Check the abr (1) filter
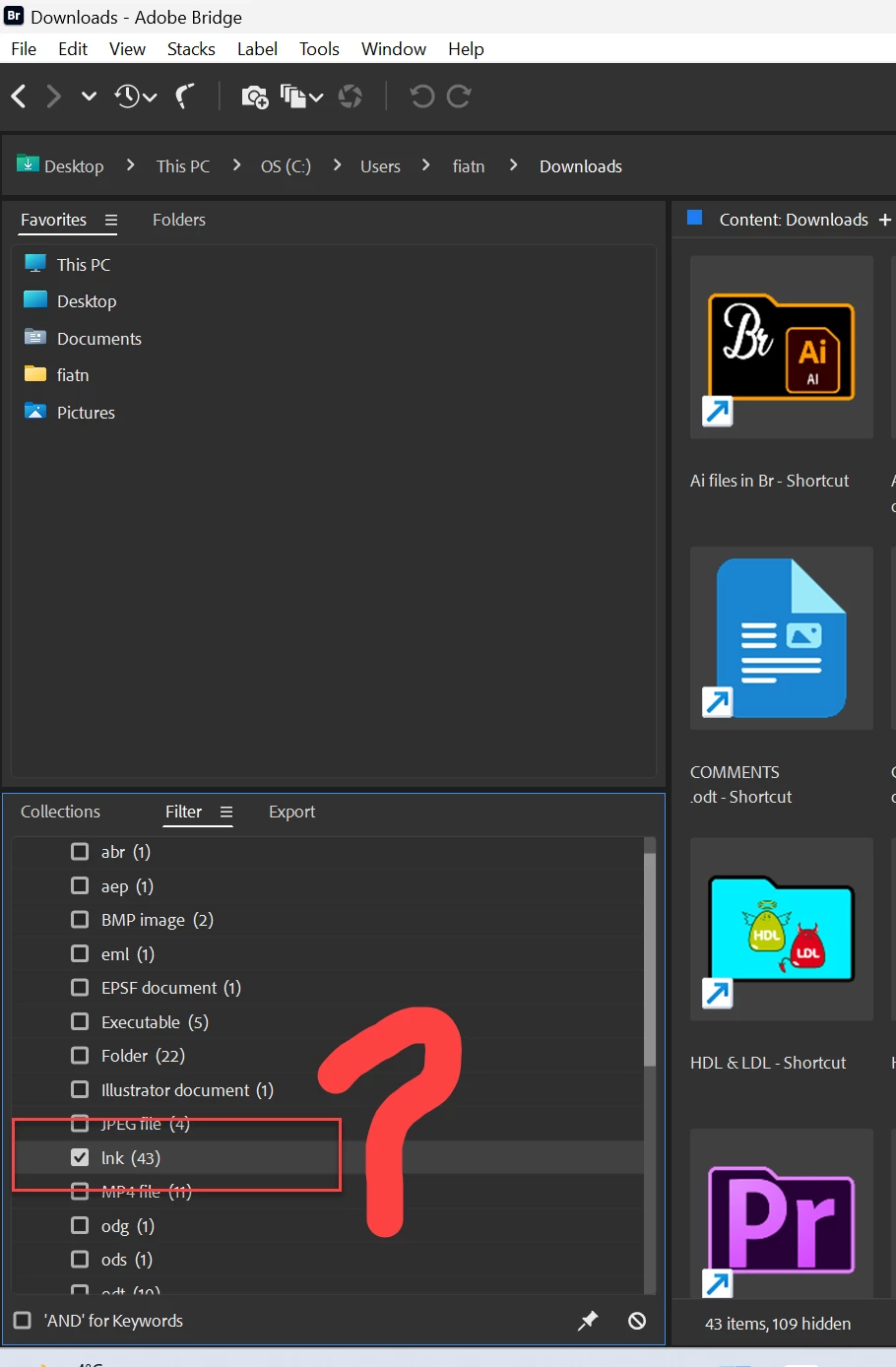The height and width of the screenshot is (1367, 896). pos(80,851)
